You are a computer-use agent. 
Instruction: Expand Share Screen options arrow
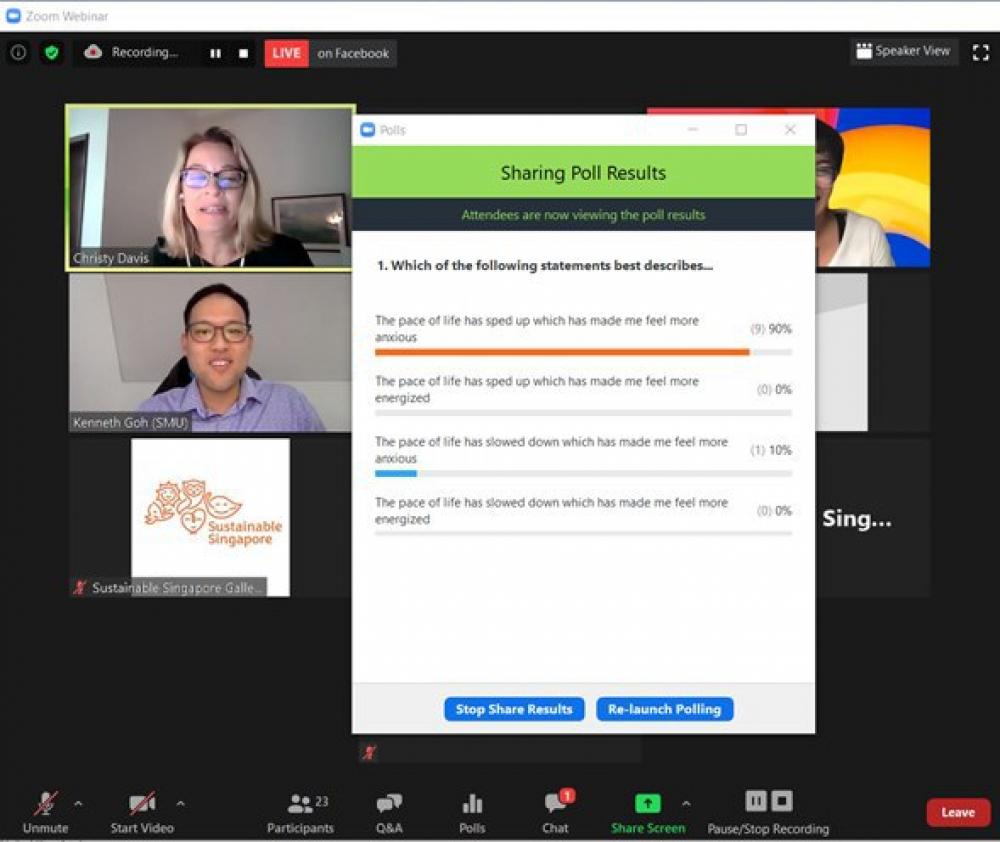pos(686,804)
